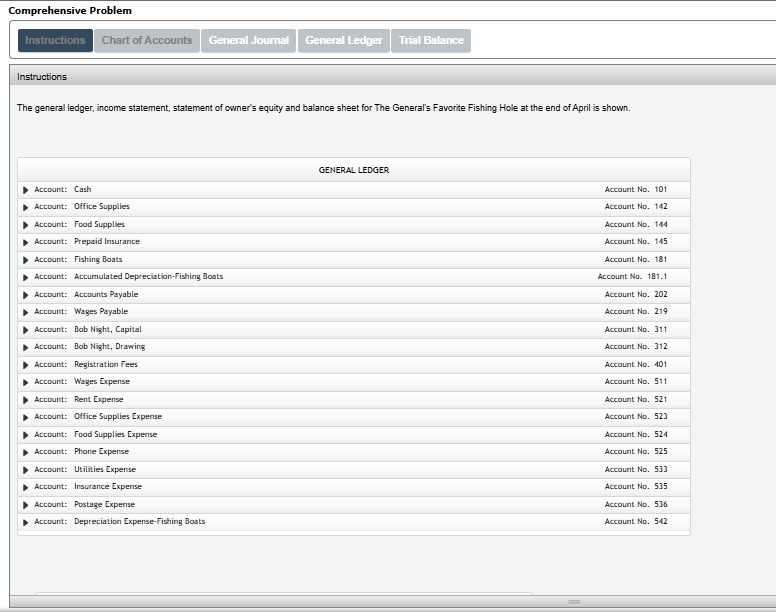
Task: Expand the Wages Expense account triangle
Action: [26, 382]
